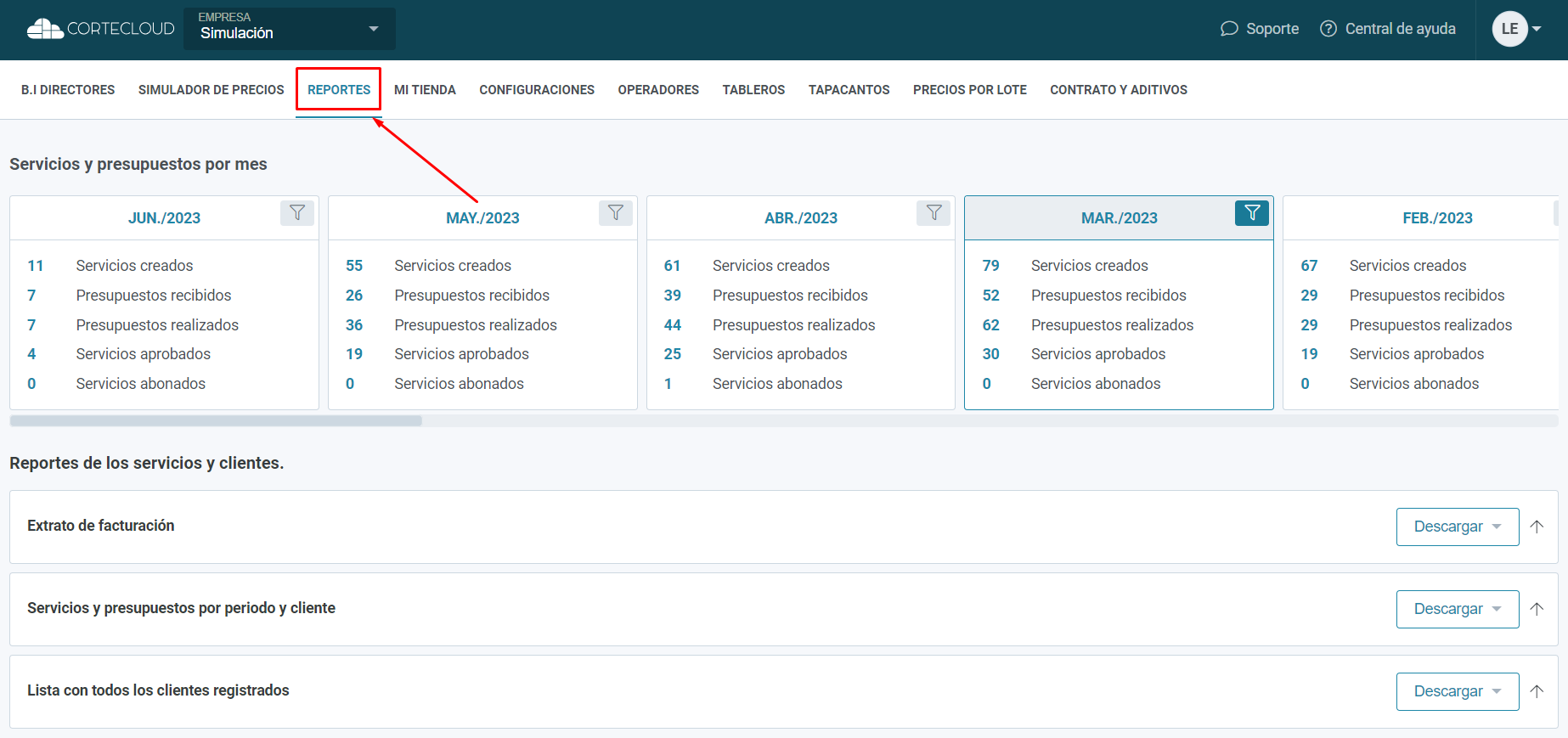
Task: Collapse Extrato de facturación with arrow icon
Action: click(1537, 527)
